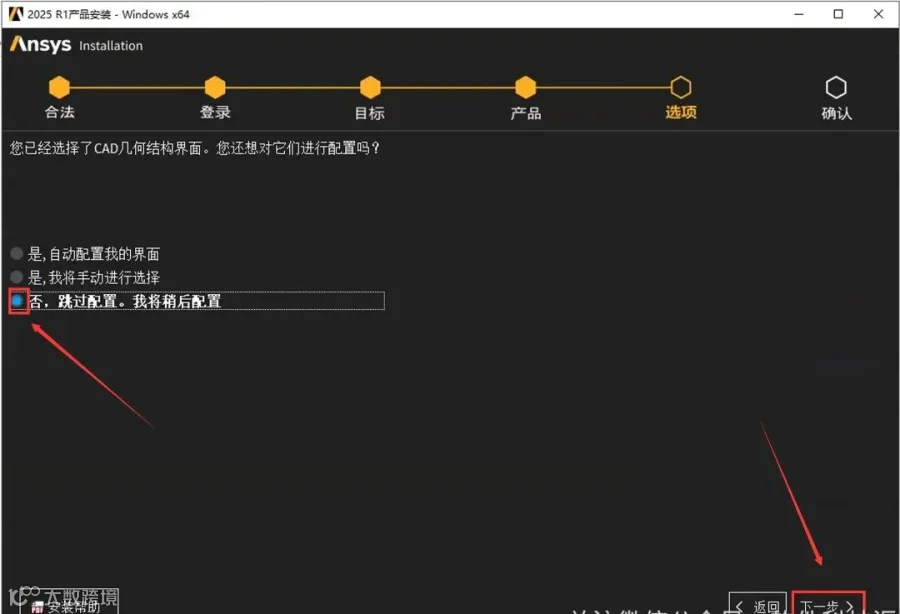
Task: Click the 确认 step label
Action: click(x=836, y=113)
